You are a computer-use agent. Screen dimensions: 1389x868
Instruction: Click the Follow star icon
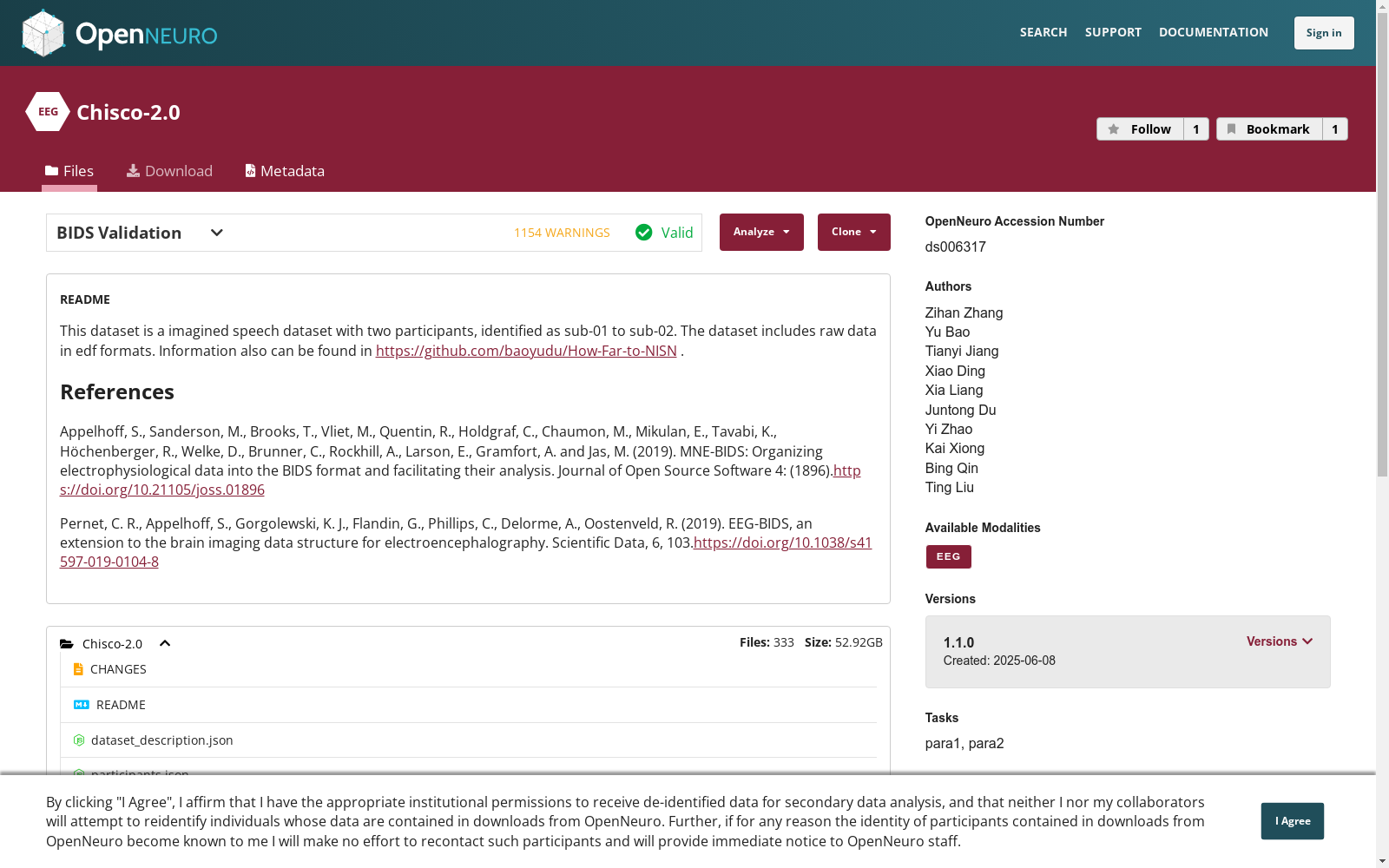[x=1114, y=129]
